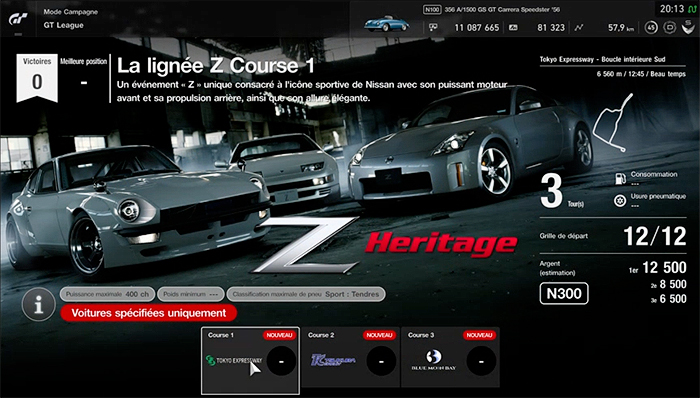Click the 3e 6 500 prize amount

point(669,299)
